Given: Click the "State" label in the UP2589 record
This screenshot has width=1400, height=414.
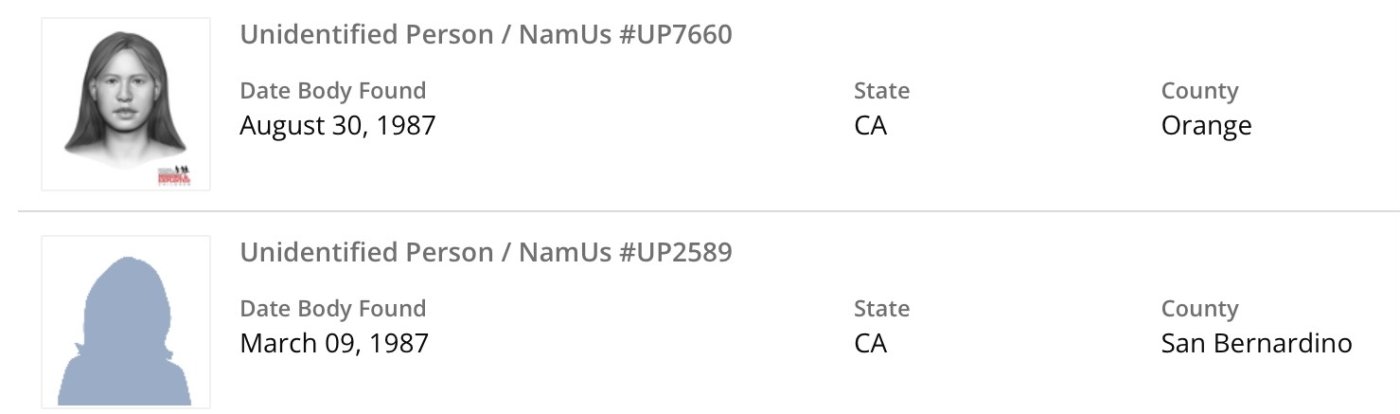Looking at the screenshot, I should 881,309.
